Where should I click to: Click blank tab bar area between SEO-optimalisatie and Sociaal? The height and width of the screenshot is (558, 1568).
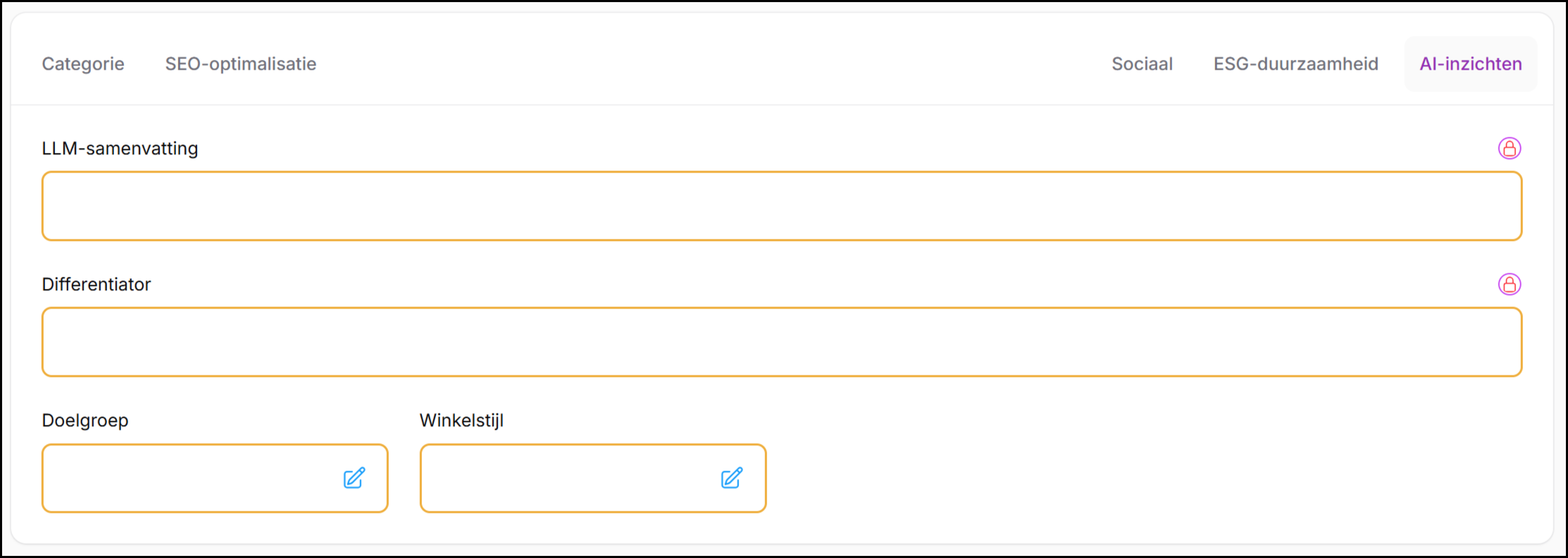click(704, 64)
